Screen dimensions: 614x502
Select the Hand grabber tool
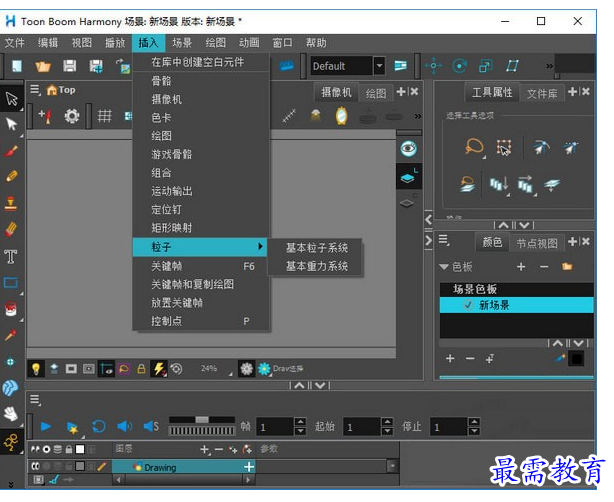pyautogui.click(x=11, y=414)
